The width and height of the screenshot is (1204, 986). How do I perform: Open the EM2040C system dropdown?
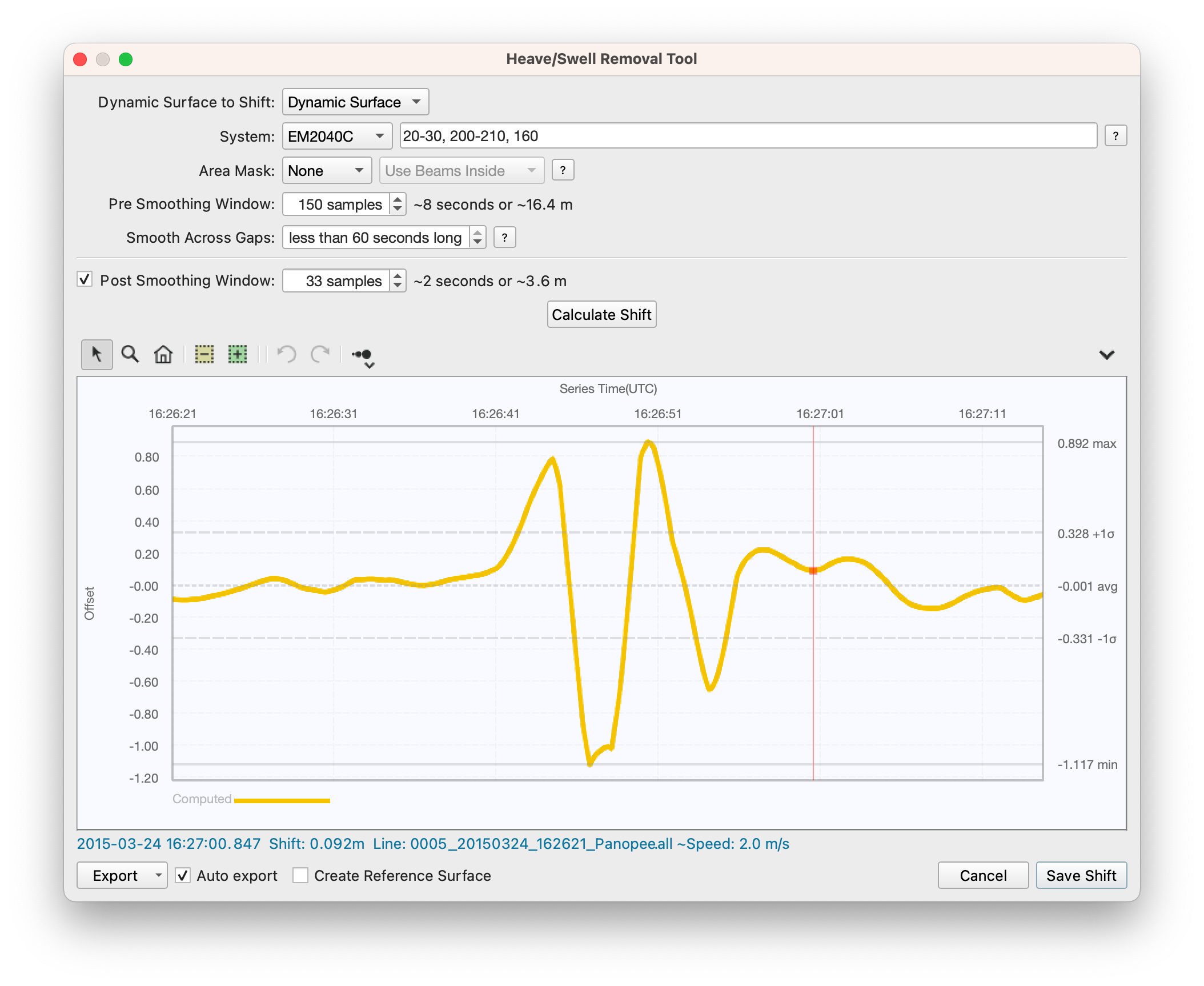(x=337, y=137)
